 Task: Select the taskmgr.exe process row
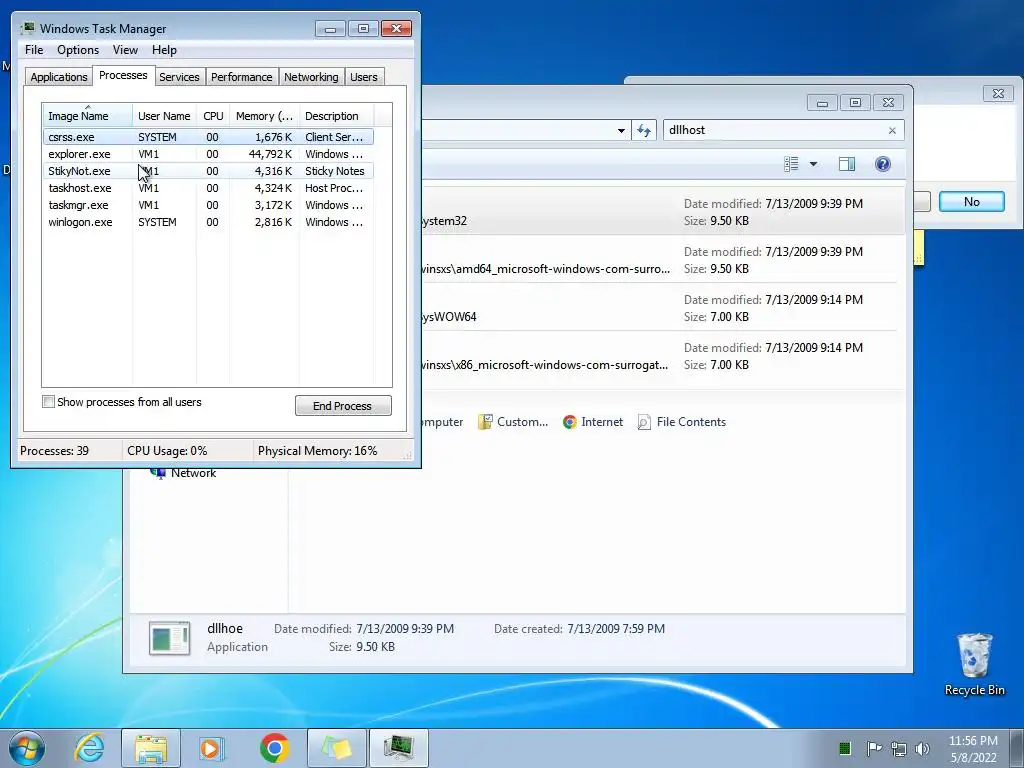208,205
